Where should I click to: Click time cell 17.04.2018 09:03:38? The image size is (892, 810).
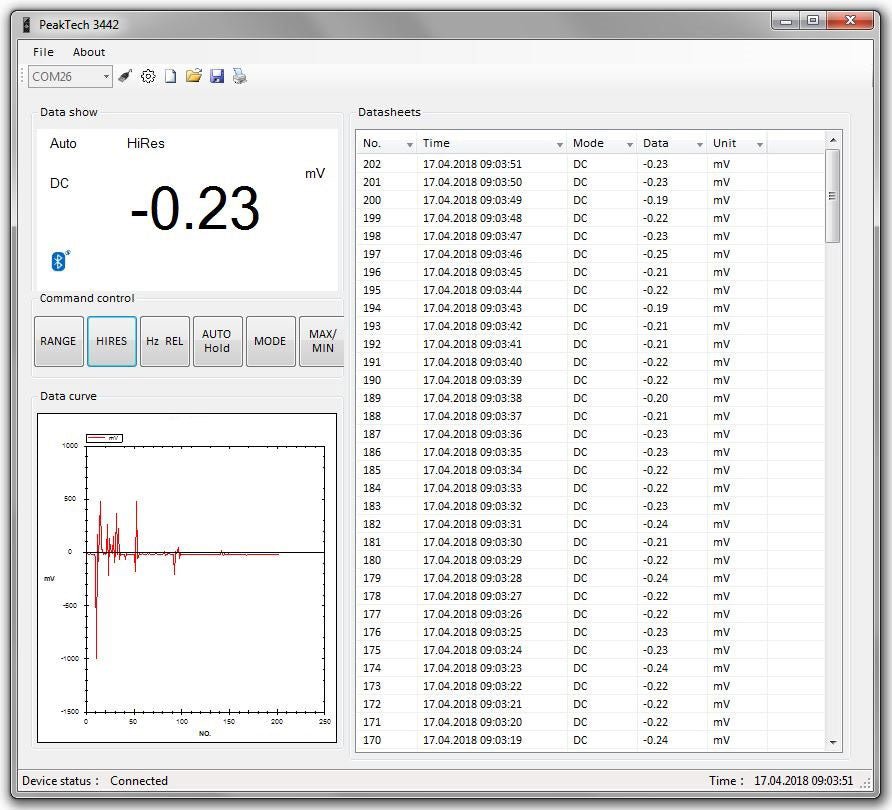(x=472, y=398)
